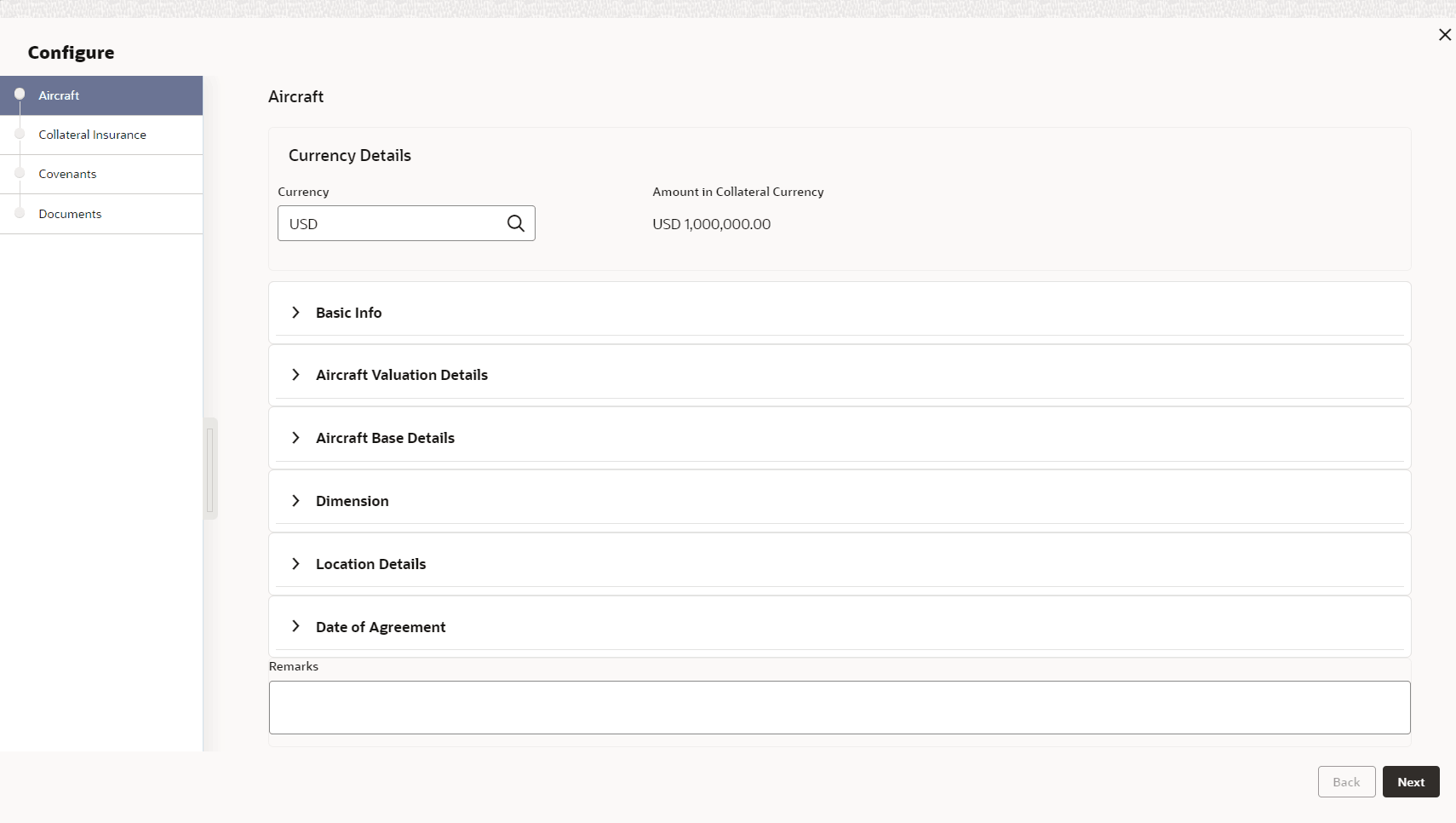Switch to the Documents step
Screen dimensions: 1456x823
tap(101, 214)
